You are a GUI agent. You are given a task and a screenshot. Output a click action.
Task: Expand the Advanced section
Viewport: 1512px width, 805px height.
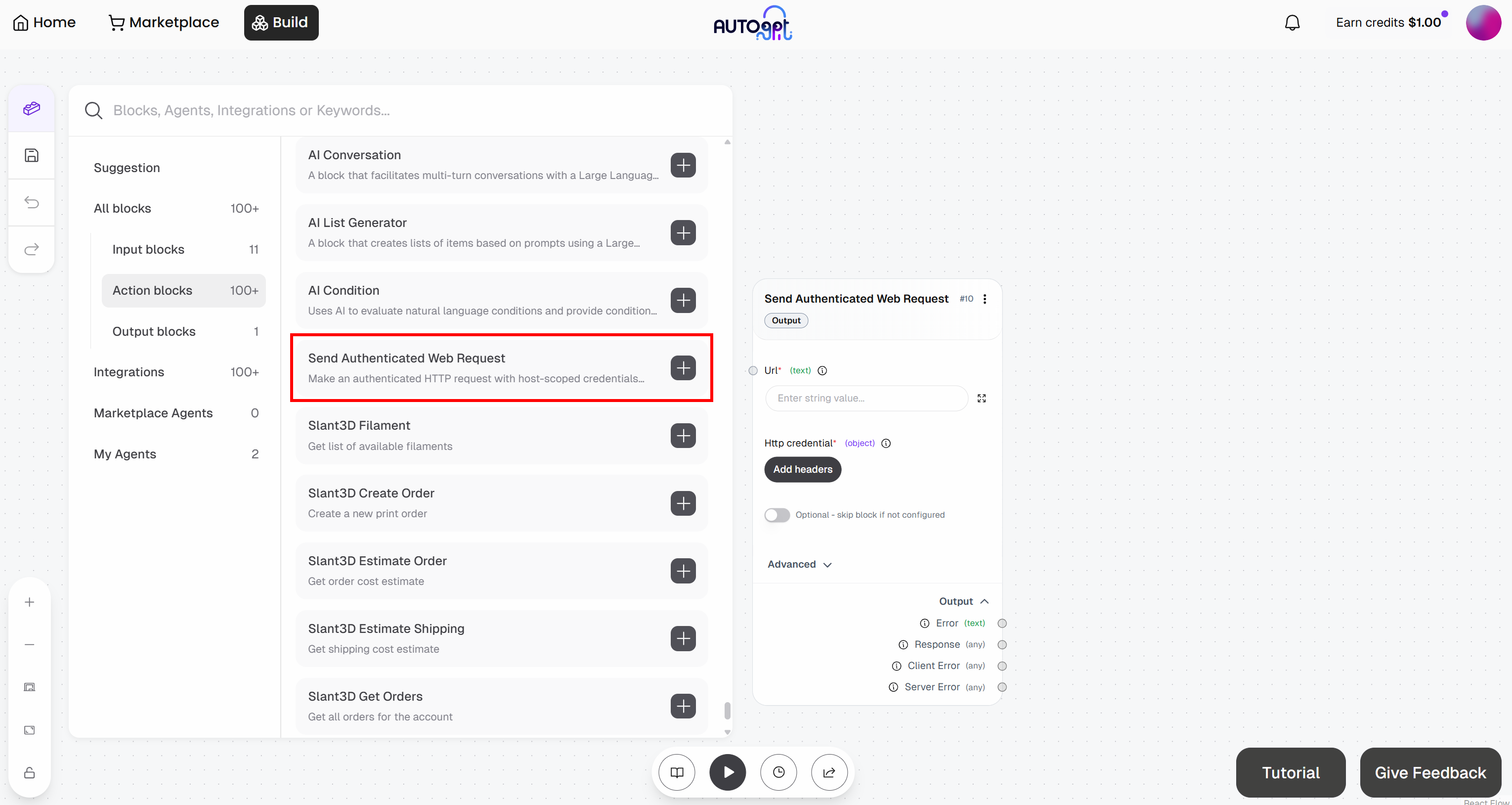[x=798, y=564]
